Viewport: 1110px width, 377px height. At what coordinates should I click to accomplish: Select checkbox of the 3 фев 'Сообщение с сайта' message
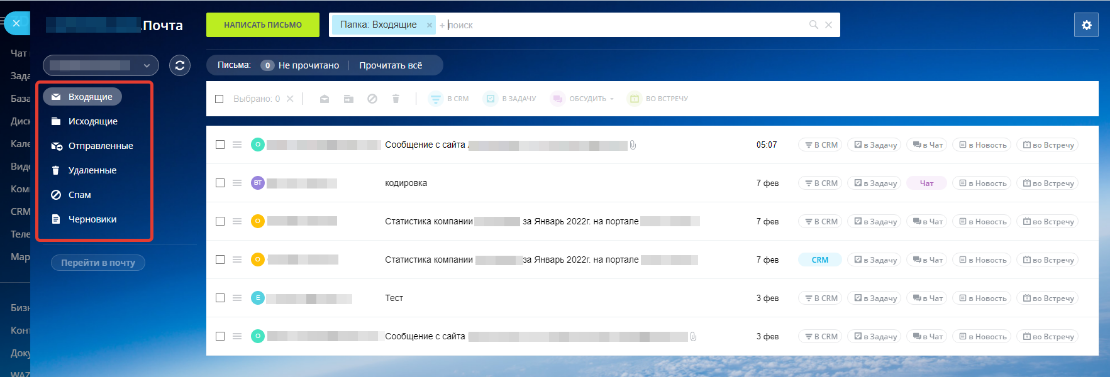220,336
